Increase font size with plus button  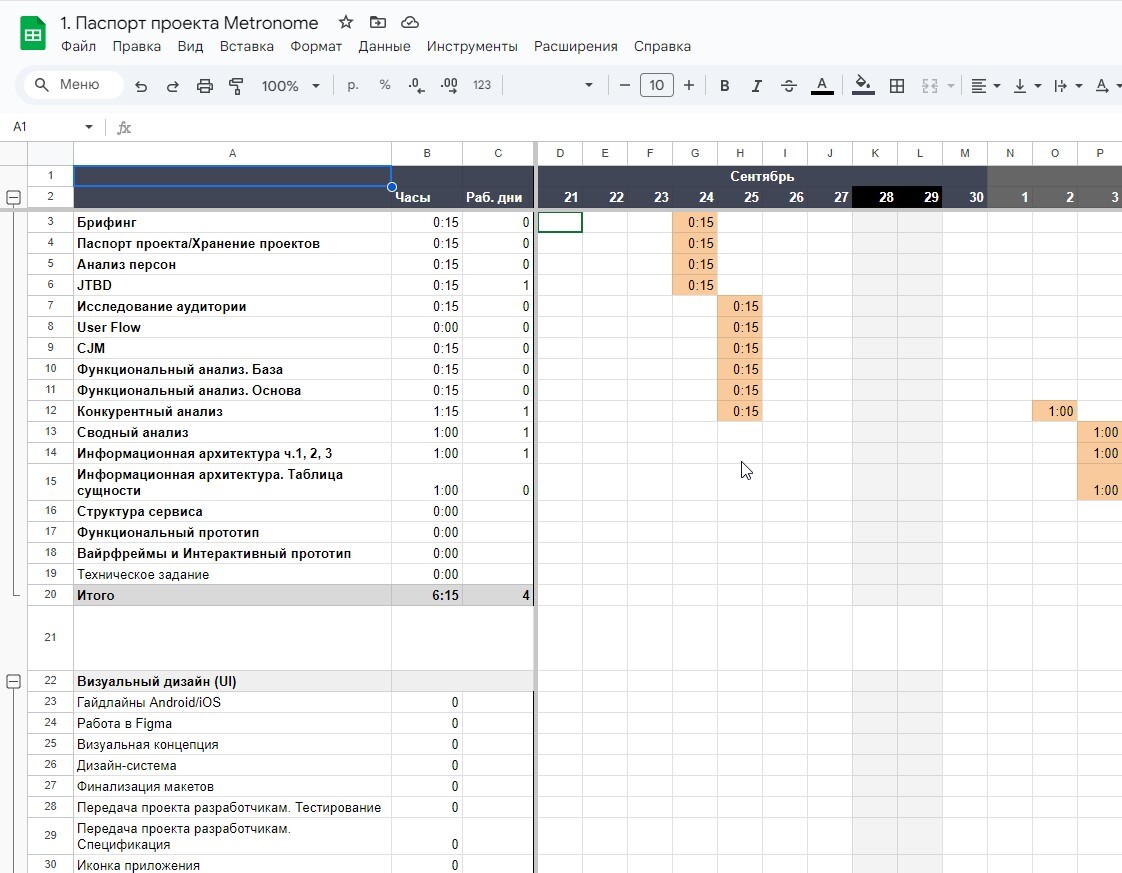coord(688,85)
